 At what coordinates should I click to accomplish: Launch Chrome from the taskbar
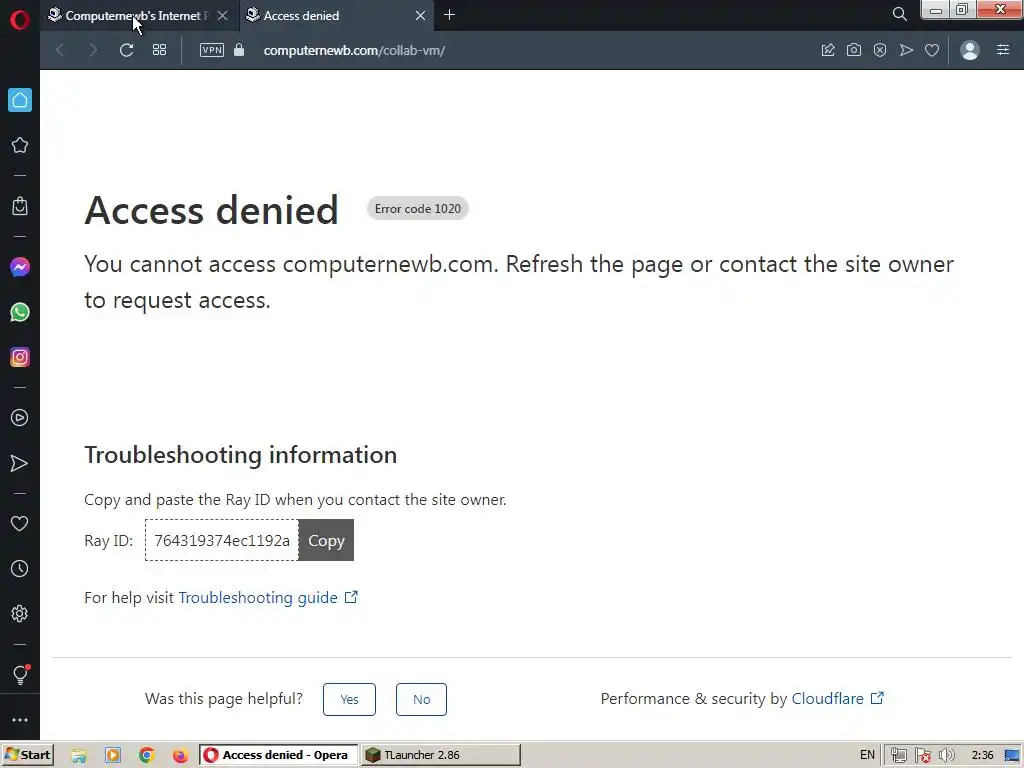(x=147, y=755)
